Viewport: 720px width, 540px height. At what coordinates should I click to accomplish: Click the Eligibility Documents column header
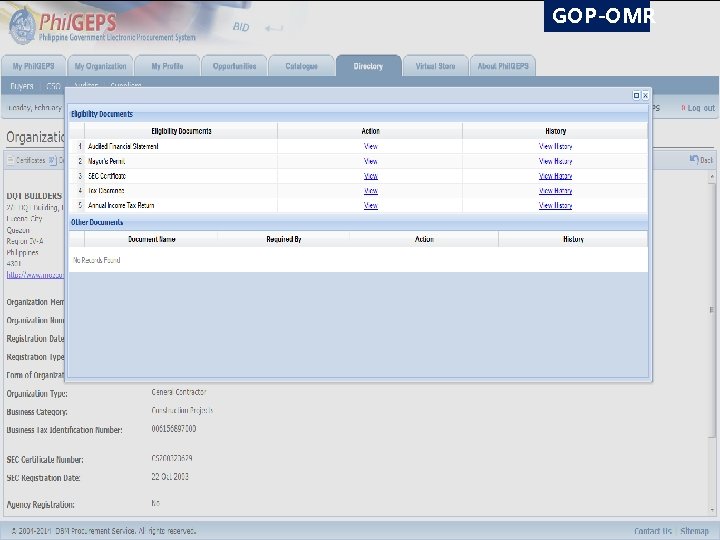tap(181, 131)
